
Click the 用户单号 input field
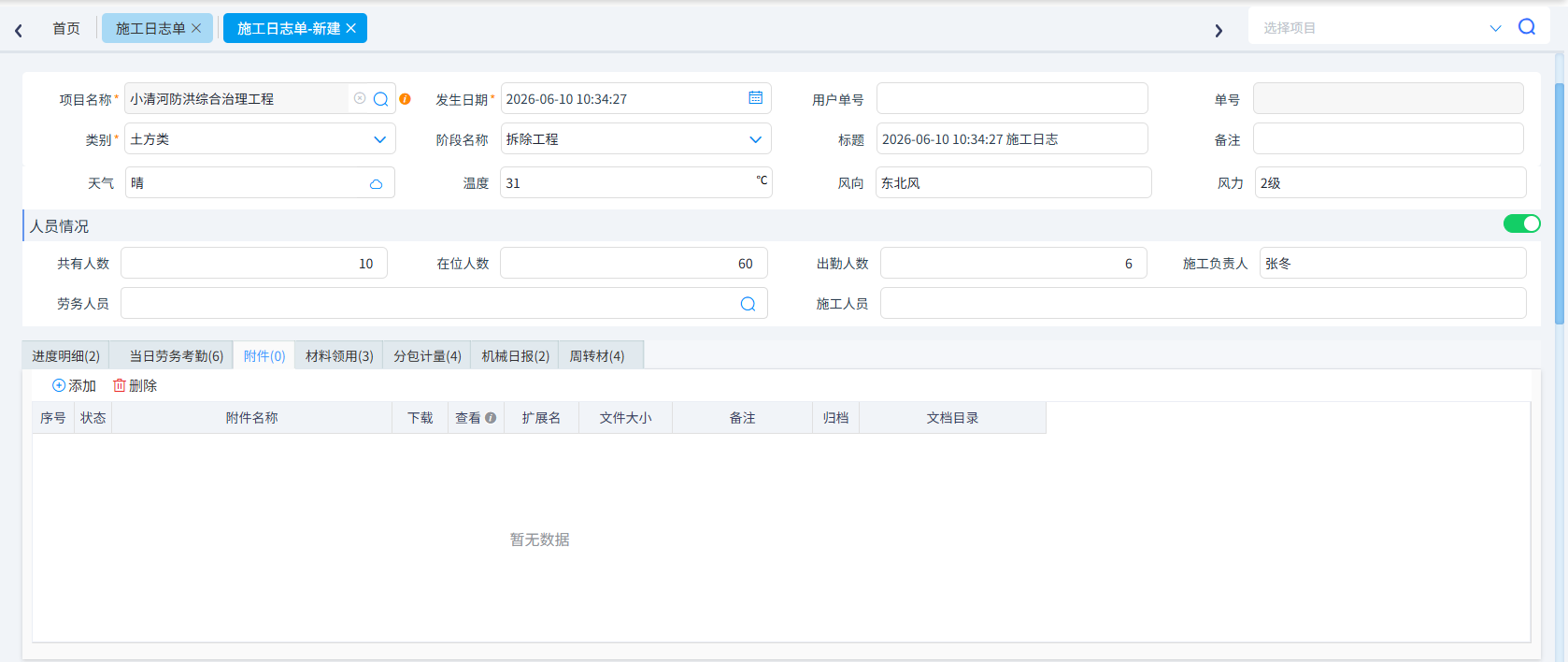click(x=1012, y=98)
